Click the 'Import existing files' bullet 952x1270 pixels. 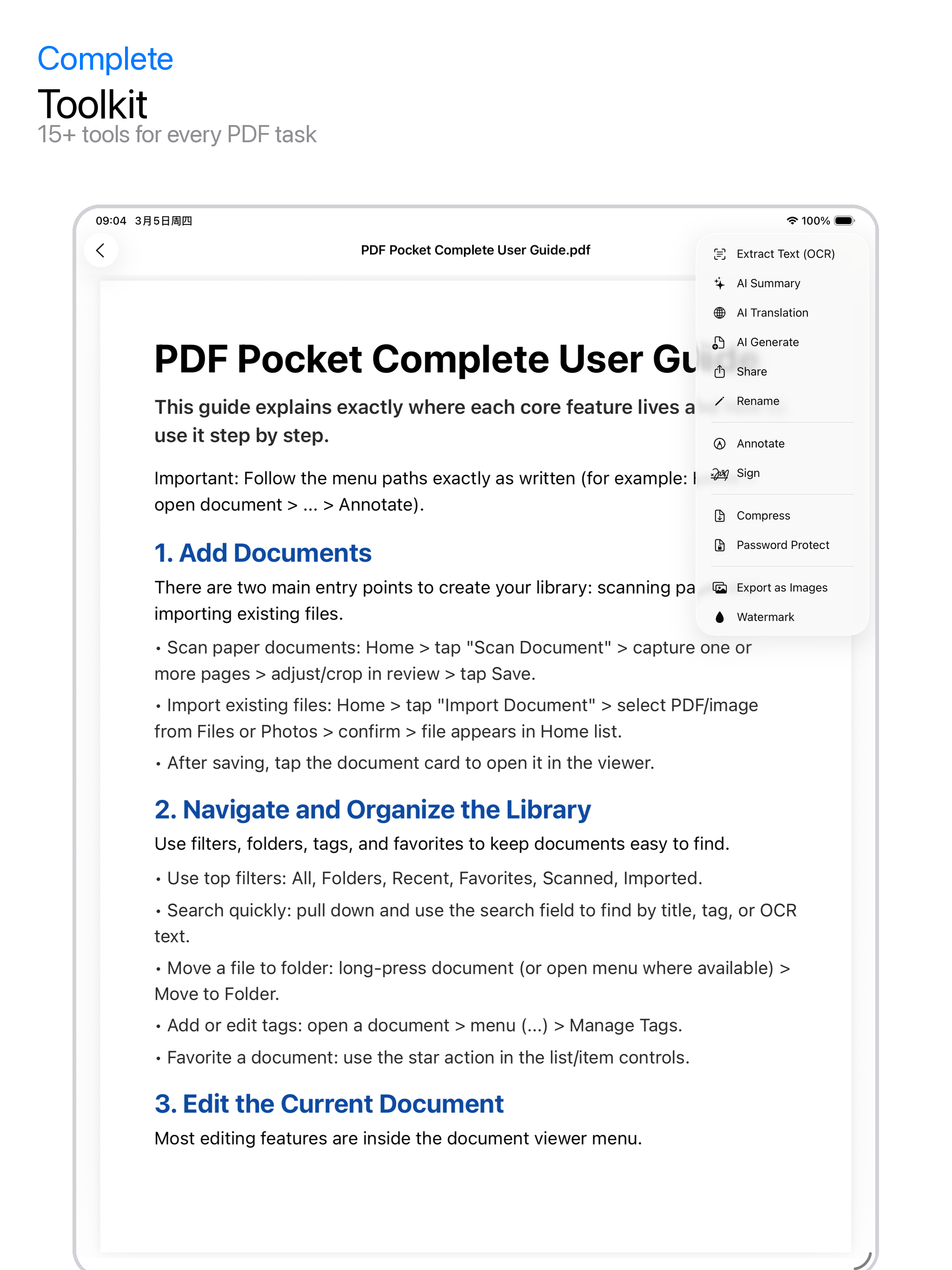tap(456, 718)
